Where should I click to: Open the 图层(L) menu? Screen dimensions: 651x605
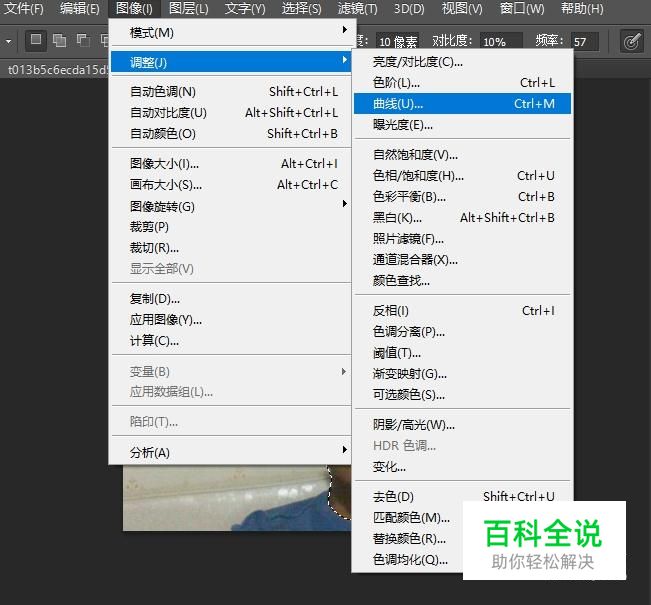[189, 8]
